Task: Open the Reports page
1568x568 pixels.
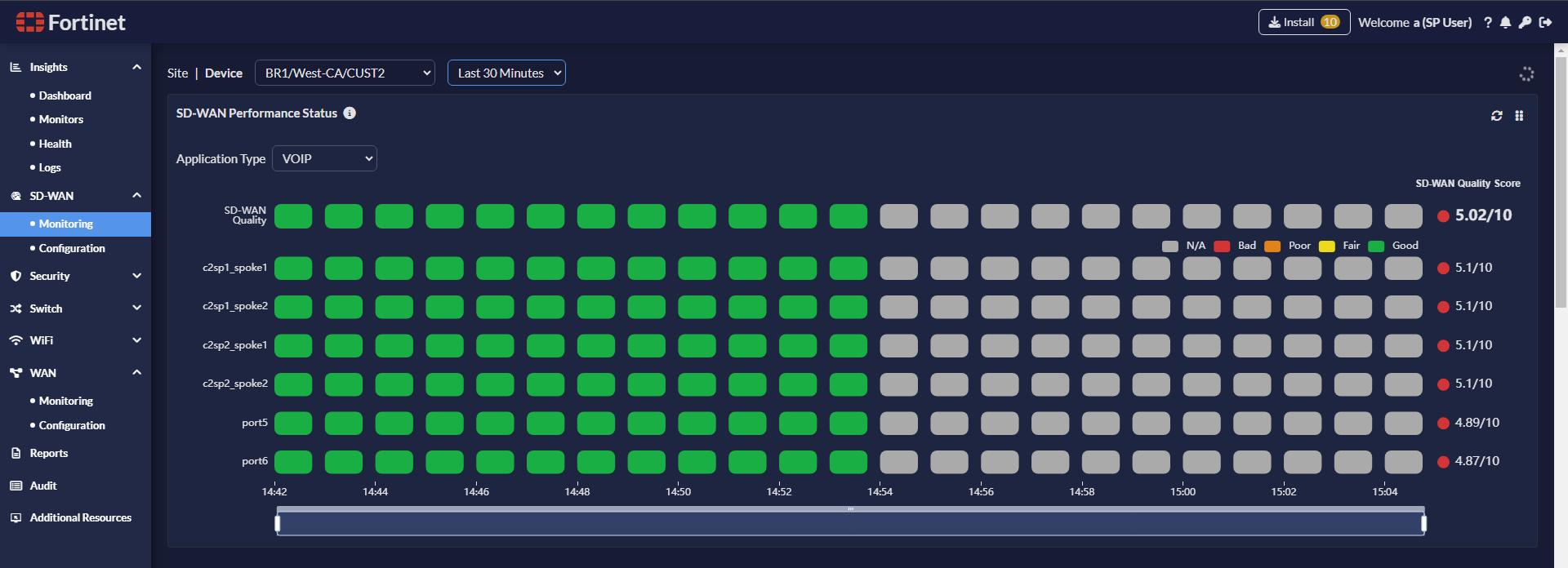Action: pos(49,453)
